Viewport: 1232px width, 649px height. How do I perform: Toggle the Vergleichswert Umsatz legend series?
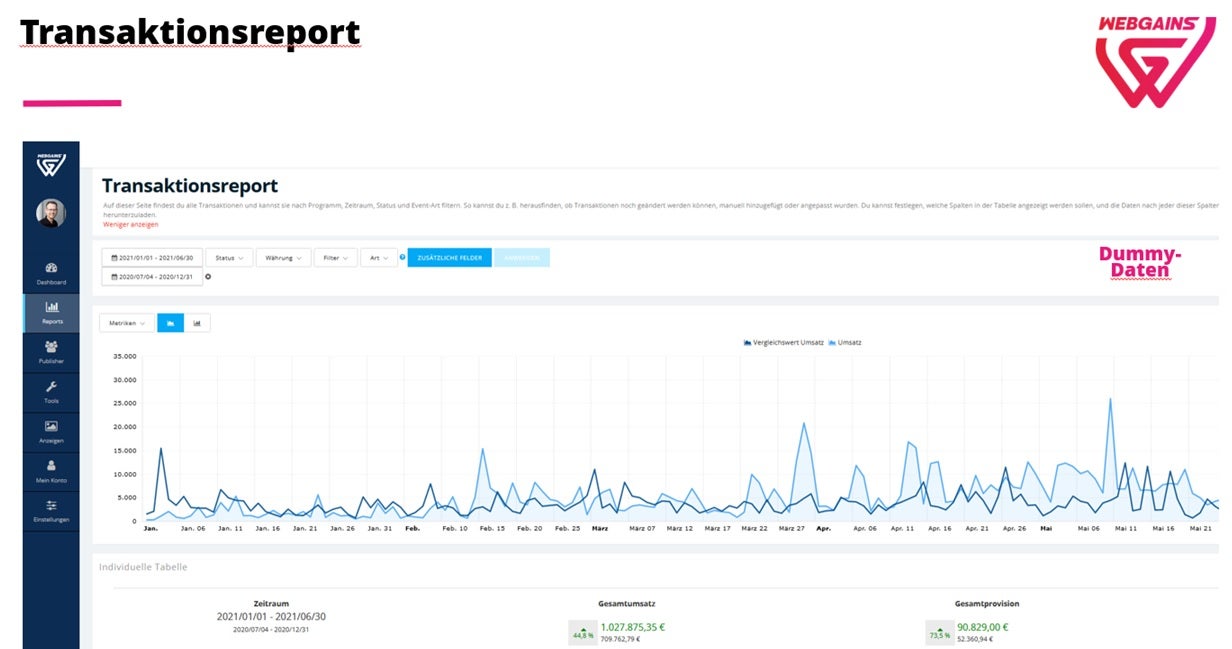(783, 342)
